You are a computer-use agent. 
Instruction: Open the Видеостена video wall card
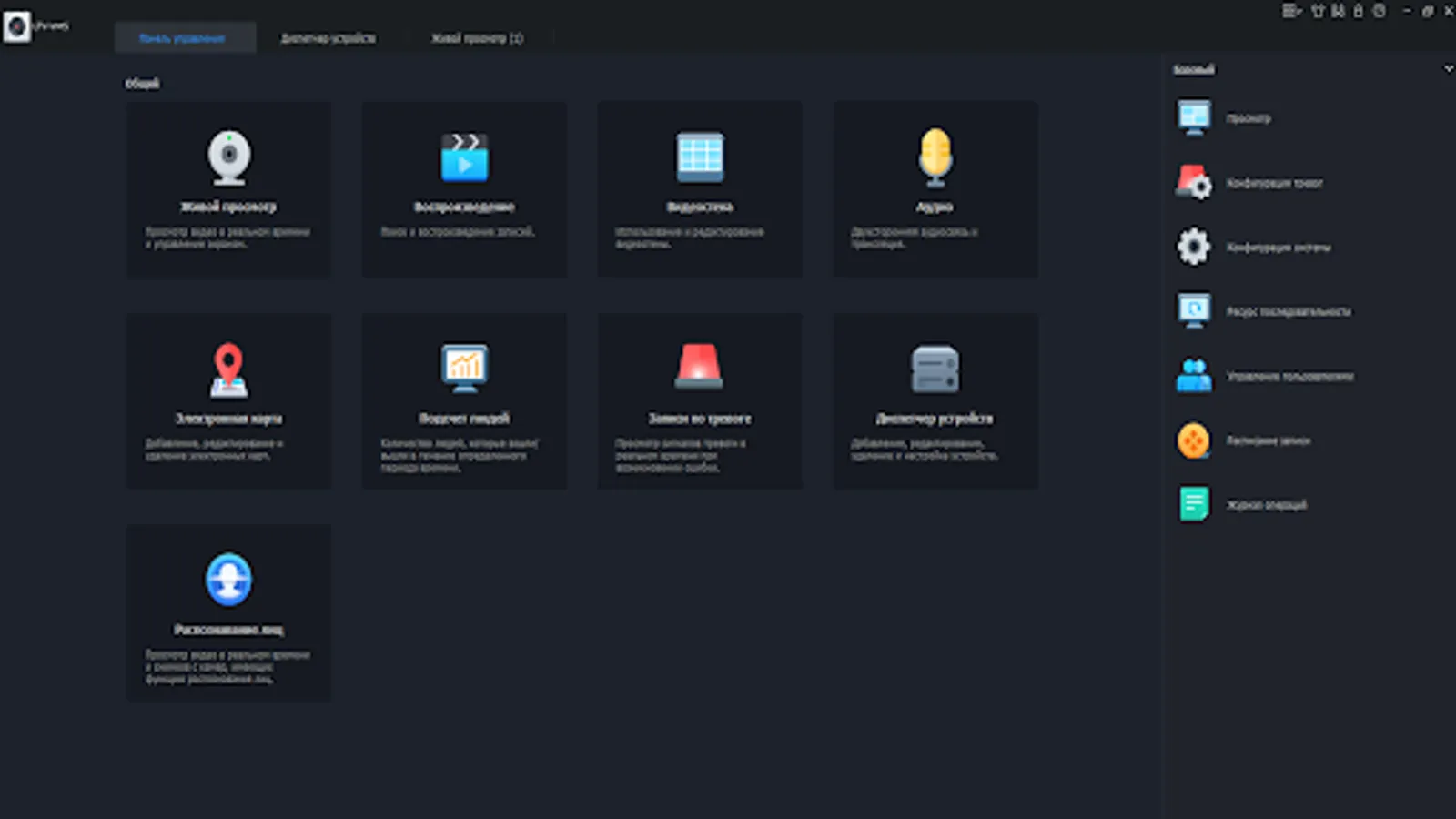click(700, 189)
